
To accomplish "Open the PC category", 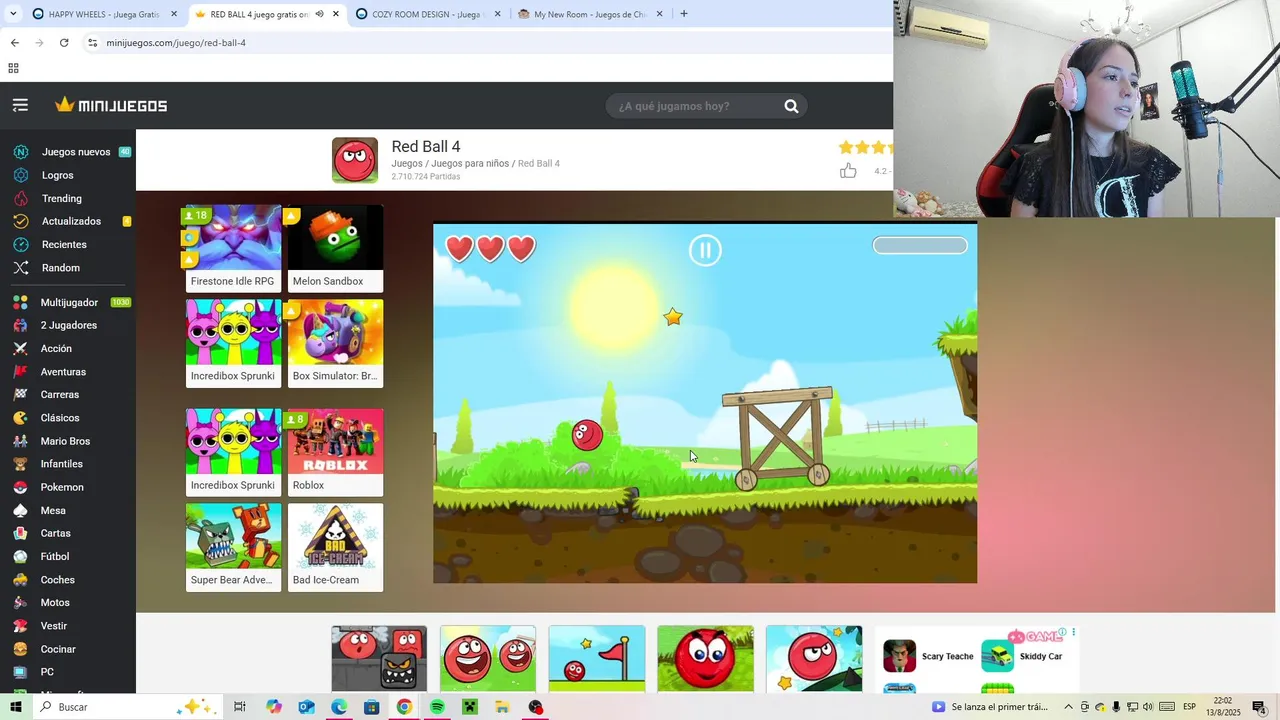I will pos(47,672).
